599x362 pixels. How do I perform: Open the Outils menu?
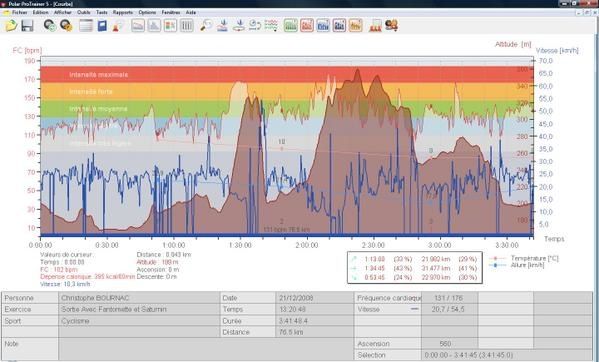(x=84, y=12)
